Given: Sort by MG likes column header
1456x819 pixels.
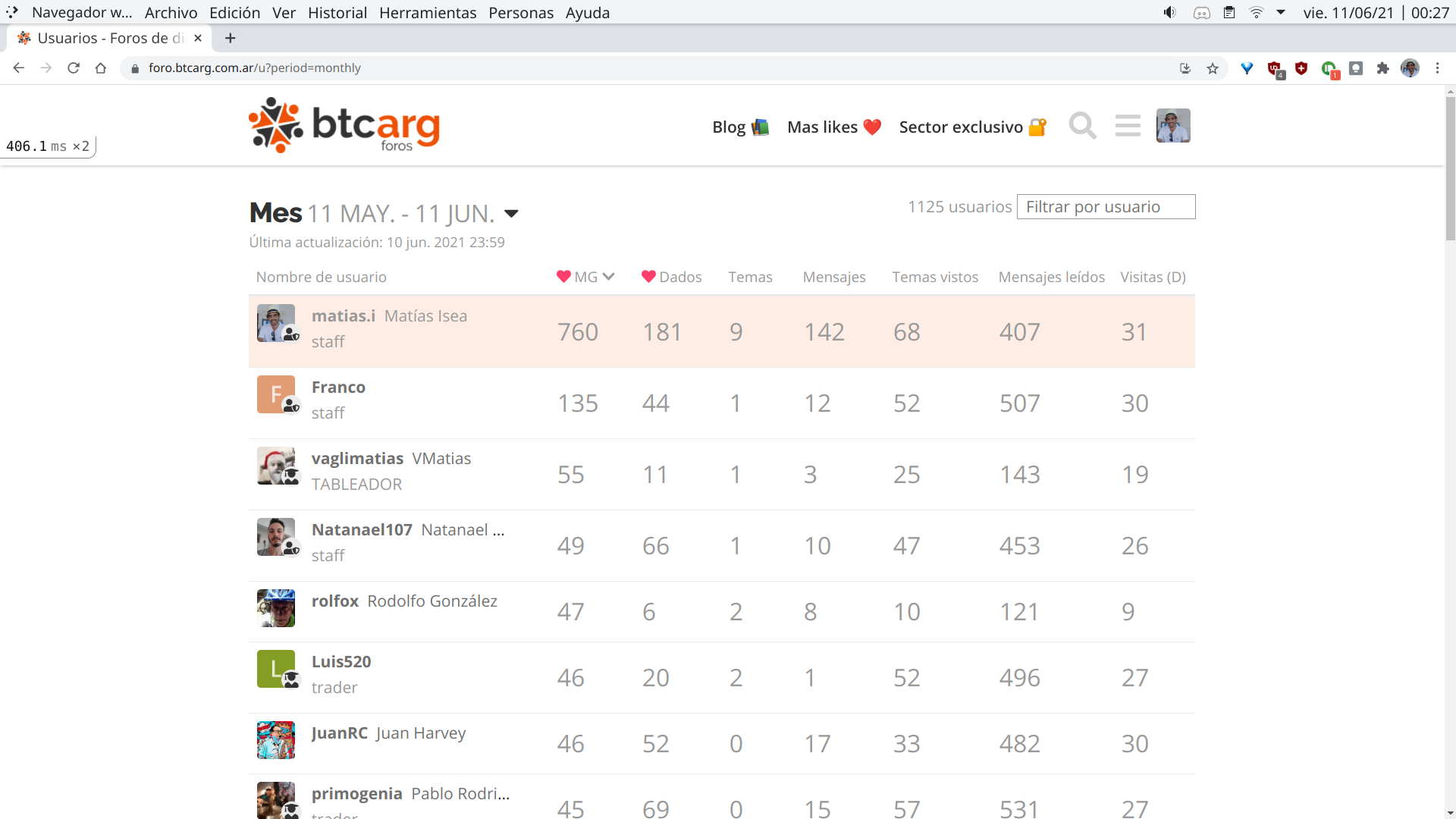Looking at the screenshot, I should pos(585,277).
